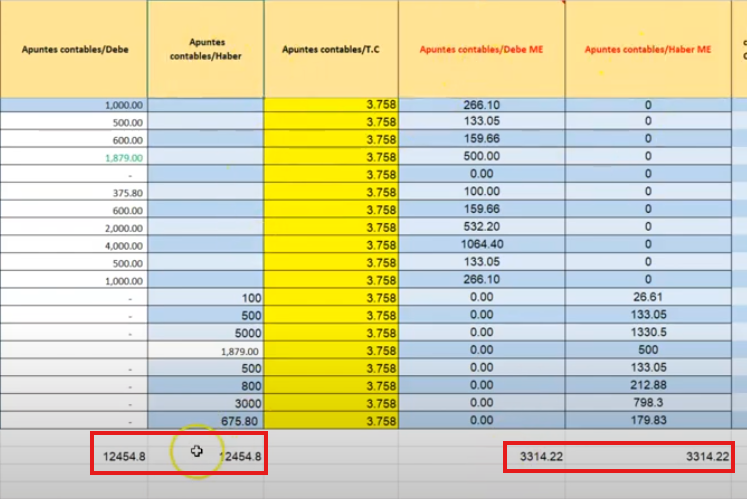Click the 212.88 Haber ME cell
Viewport: 747px width, 499px height.
647,385
